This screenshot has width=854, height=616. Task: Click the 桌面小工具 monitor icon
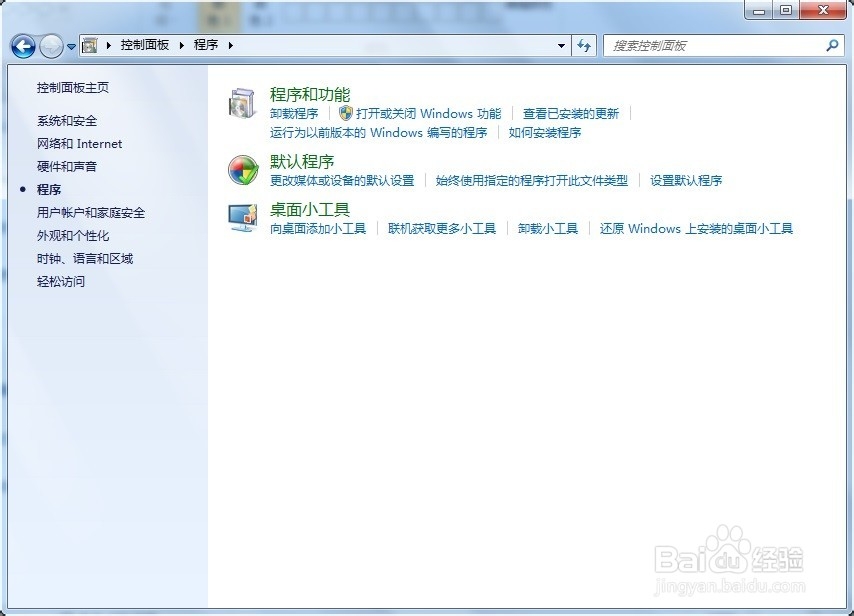click(x=243, y=218)
